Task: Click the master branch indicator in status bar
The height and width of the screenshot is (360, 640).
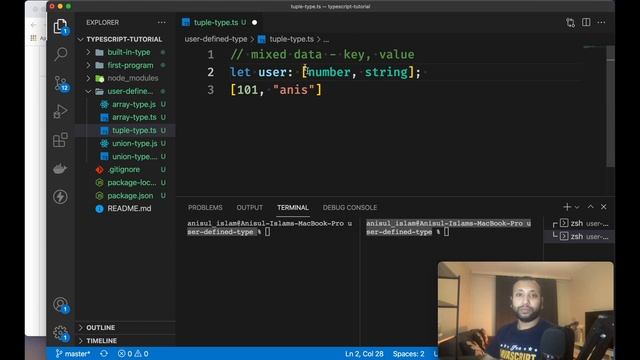Action: [73, 353]
